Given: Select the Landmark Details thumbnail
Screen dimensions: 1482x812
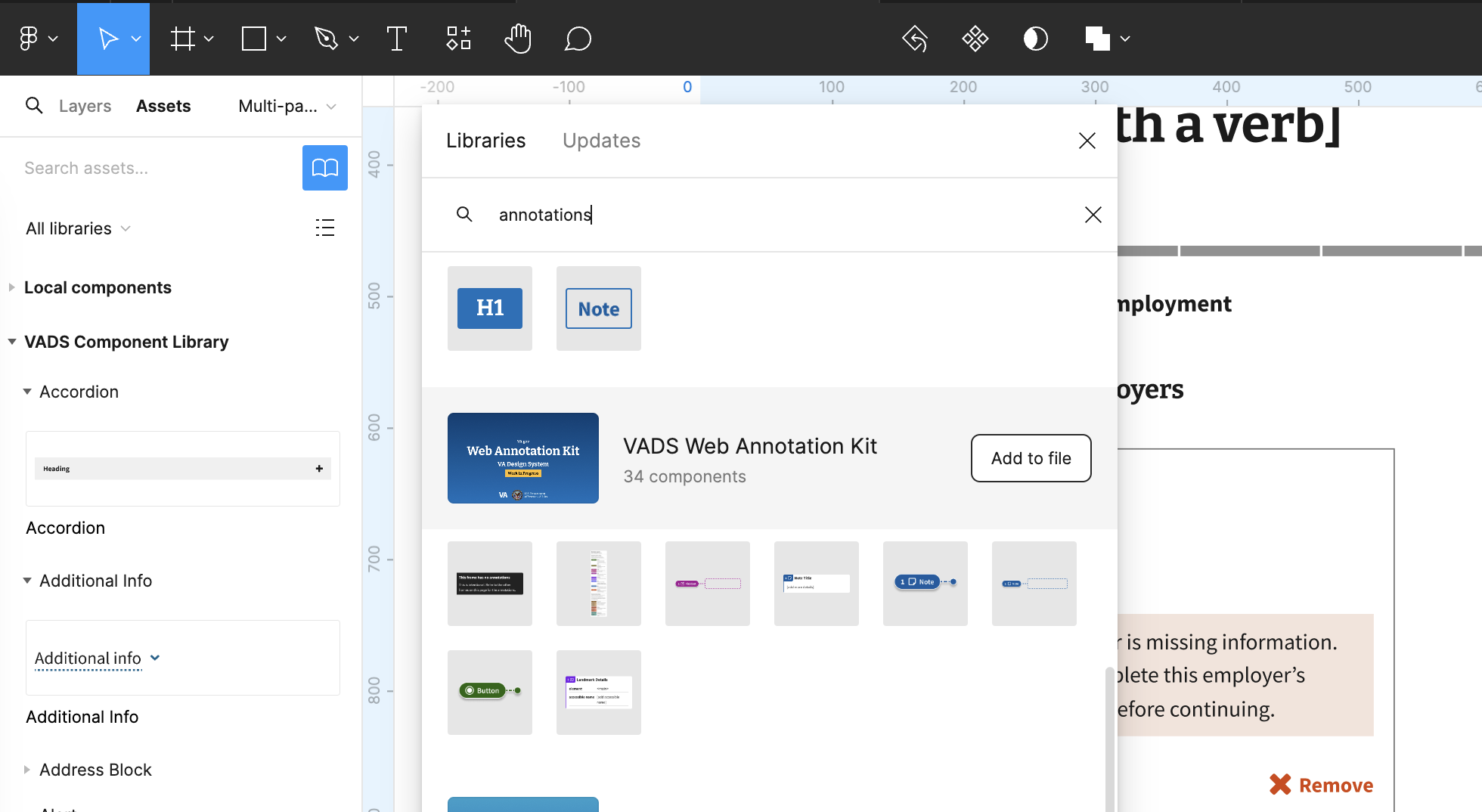Looking at the screenshot, I should coord(599,693).
